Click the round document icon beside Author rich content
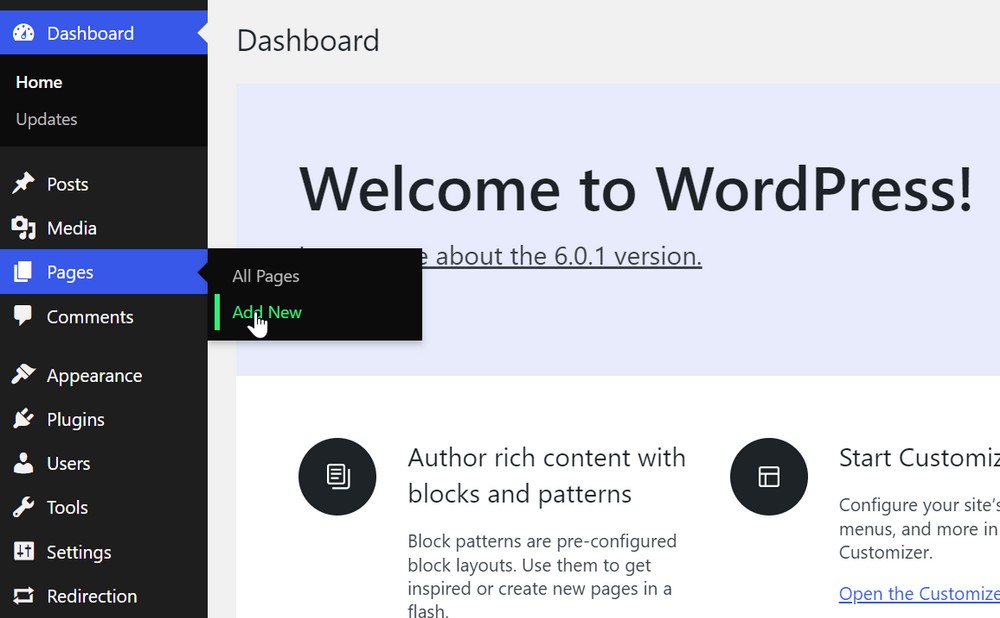The height and width of the screenshot is (618, 1000). [337, 476]
